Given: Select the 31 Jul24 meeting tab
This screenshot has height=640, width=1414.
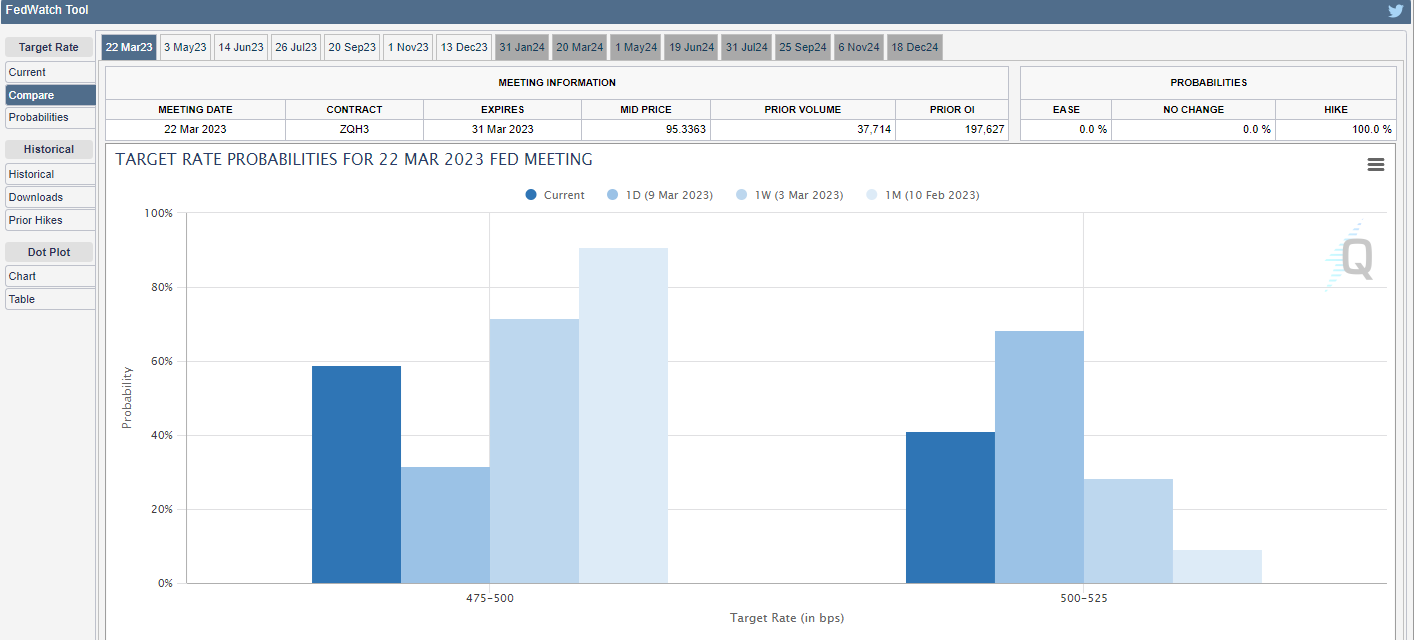Looking at the screenshot, I should click(747, 47).
